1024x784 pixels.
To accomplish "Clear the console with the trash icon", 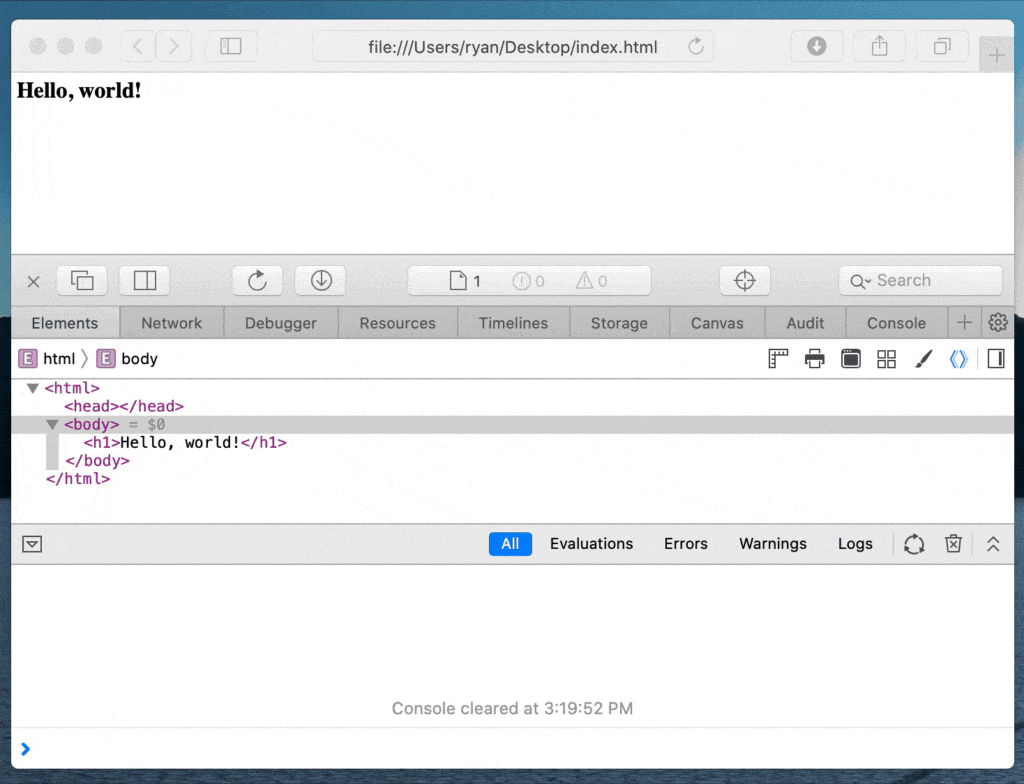I will coord(953,544).
